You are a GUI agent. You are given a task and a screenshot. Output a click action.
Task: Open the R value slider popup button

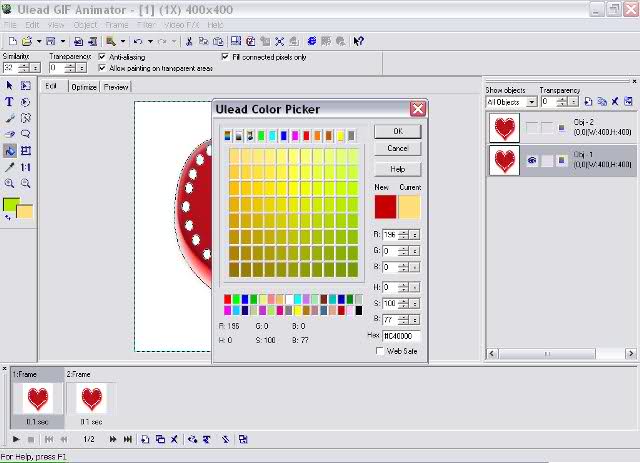[414, 235]
